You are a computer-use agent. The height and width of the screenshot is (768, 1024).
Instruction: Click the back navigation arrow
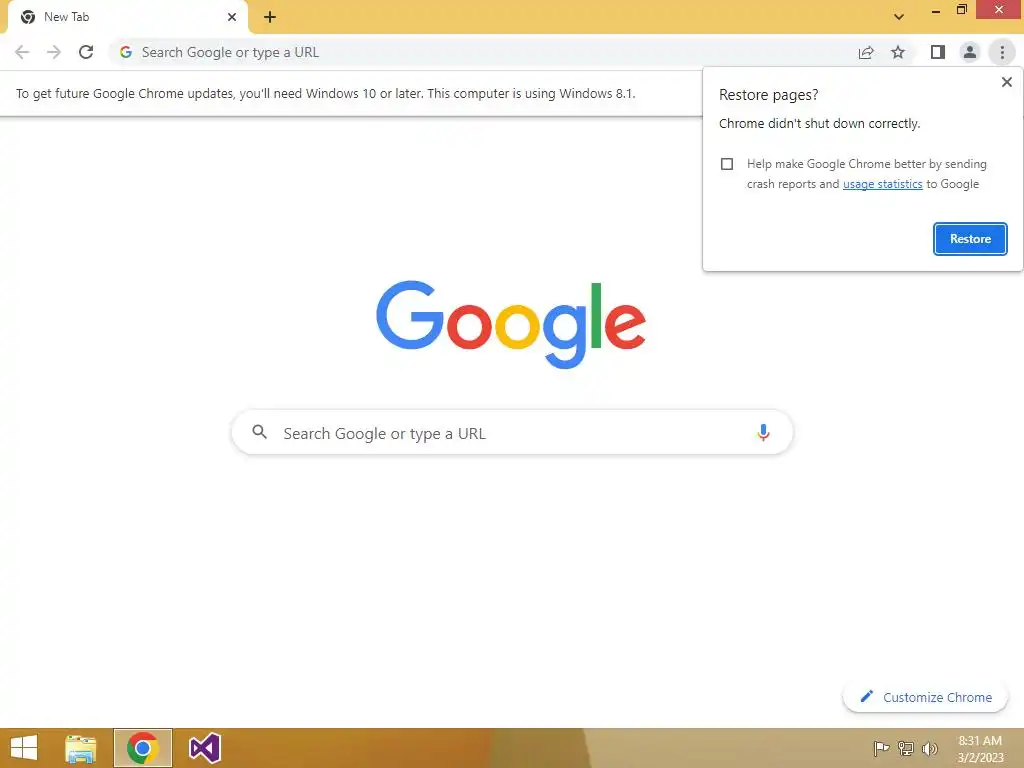point(22,52)
